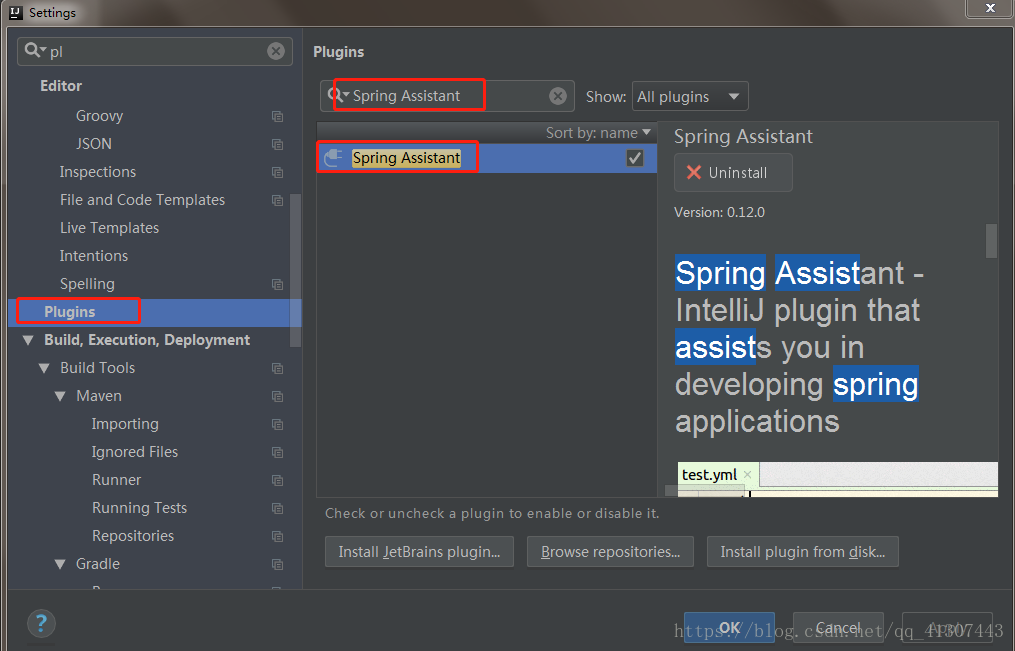The height and width of the screenshot is (651, 1015).
Task: Clear the settings search field
Action: coord(276,51)
